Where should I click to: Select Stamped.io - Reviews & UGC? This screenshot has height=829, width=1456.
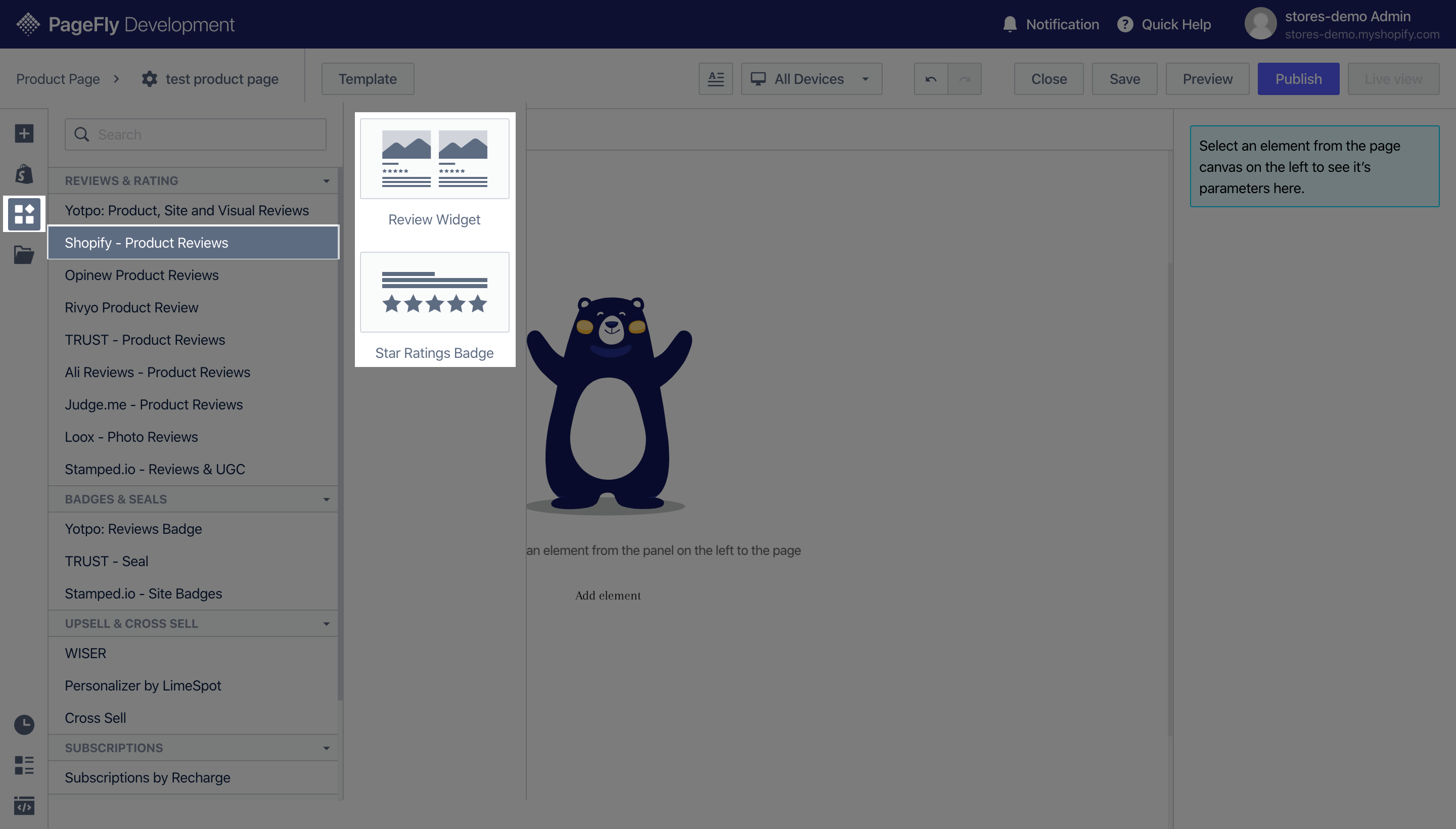[193, 469]
